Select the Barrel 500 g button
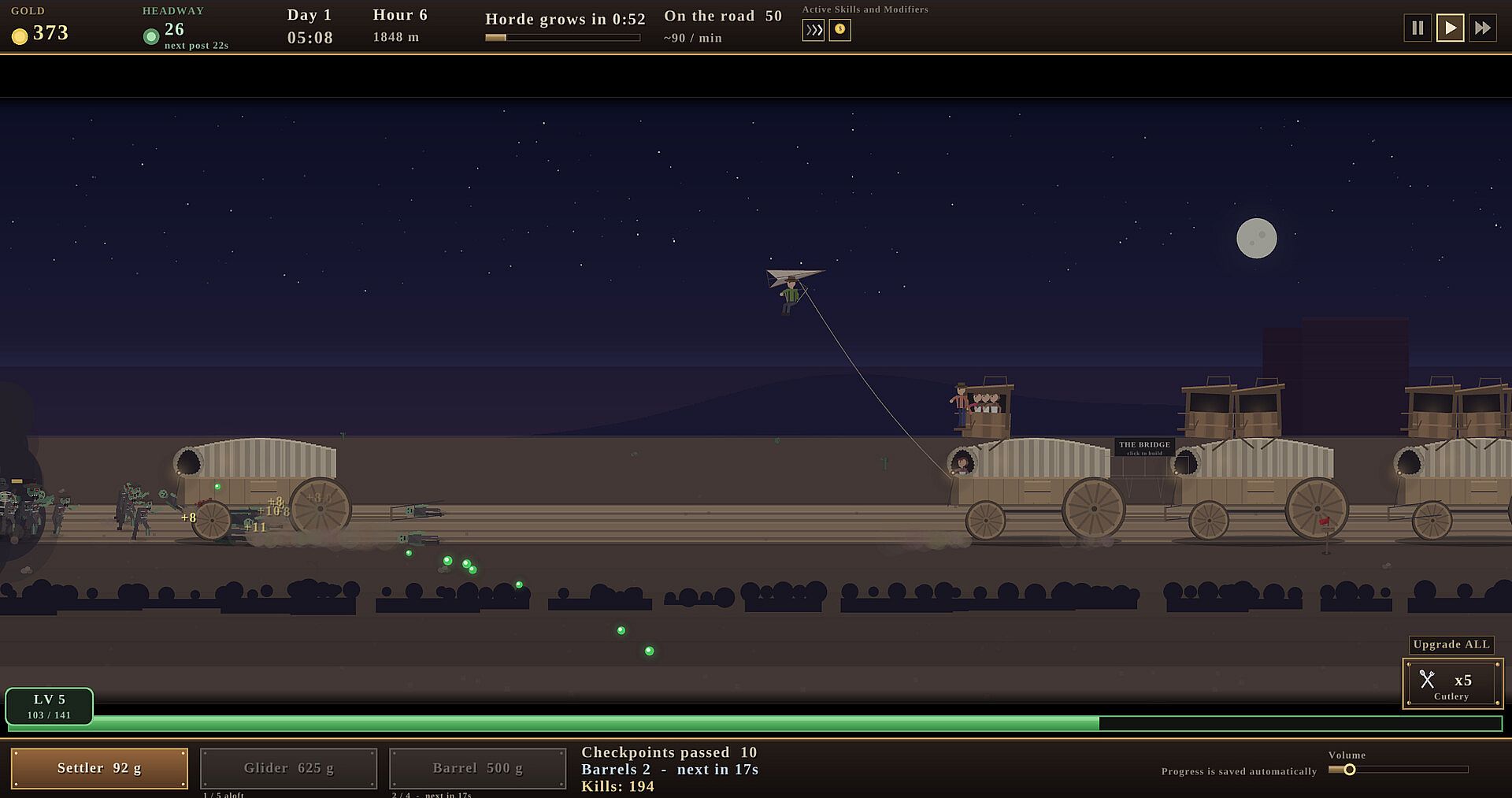This screenshot has width=1512, height=798. [477, 768]
